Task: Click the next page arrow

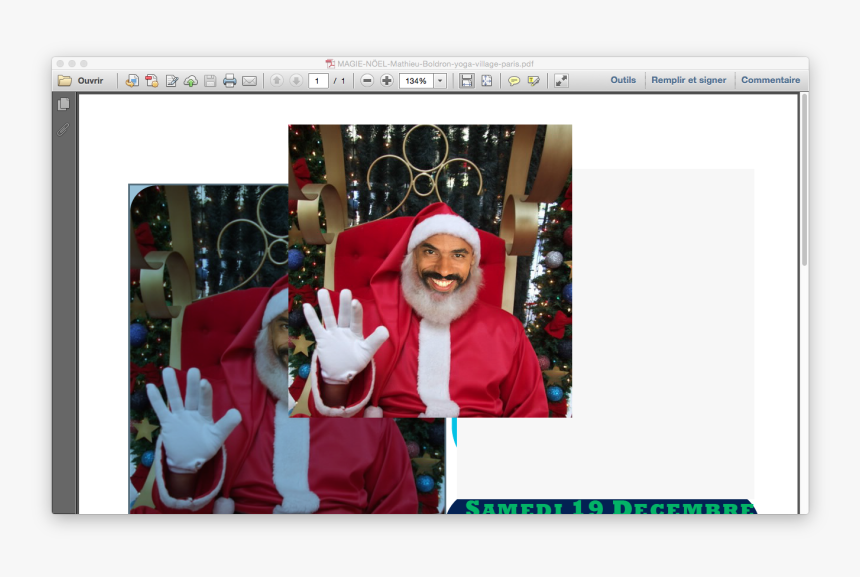Action: point(296,81)
